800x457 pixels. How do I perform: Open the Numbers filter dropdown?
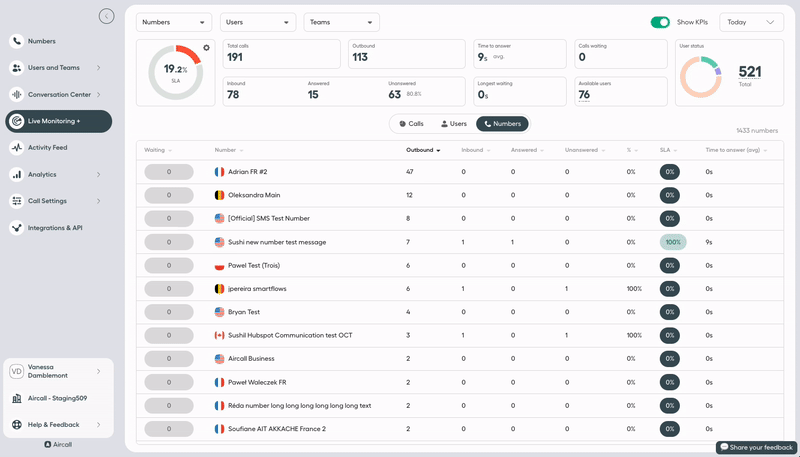click(x=174, y=22)
